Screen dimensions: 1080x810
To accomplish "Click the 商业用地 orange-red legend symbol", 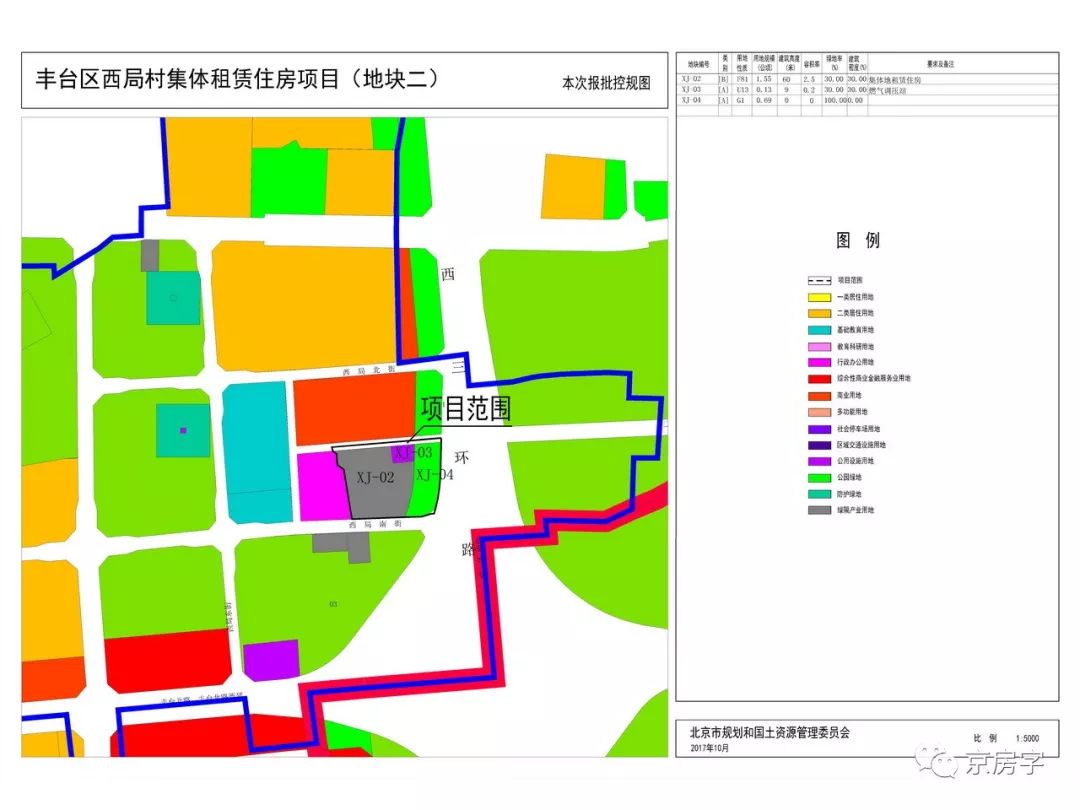I will [818, 396].
